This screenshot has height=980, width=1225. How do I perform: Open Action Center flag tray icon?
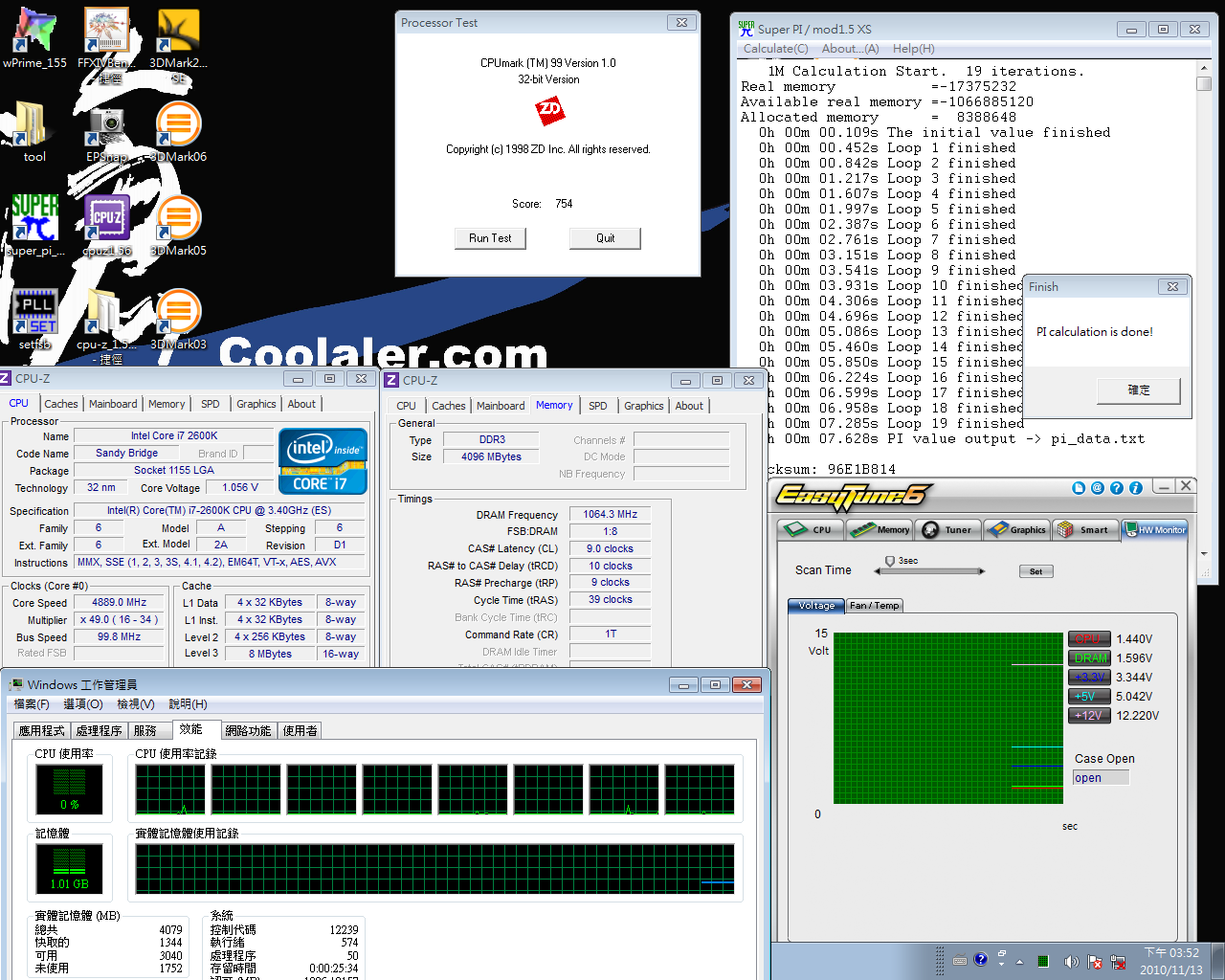click(1094, 962)
